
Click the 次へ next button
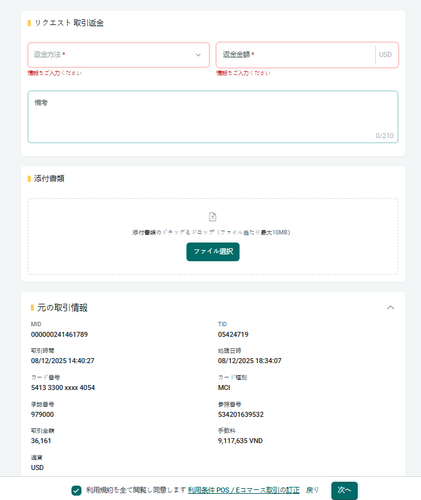point(344,490)
